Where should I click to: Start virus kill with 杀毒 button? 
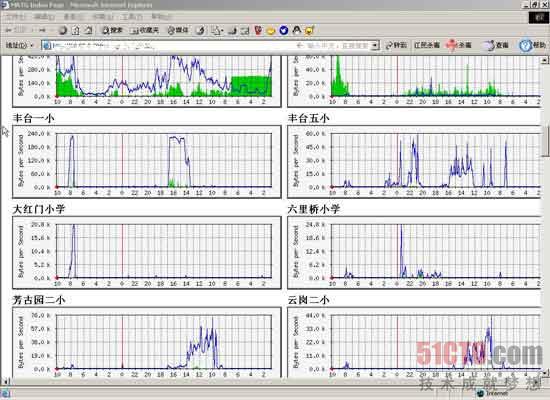459,45
